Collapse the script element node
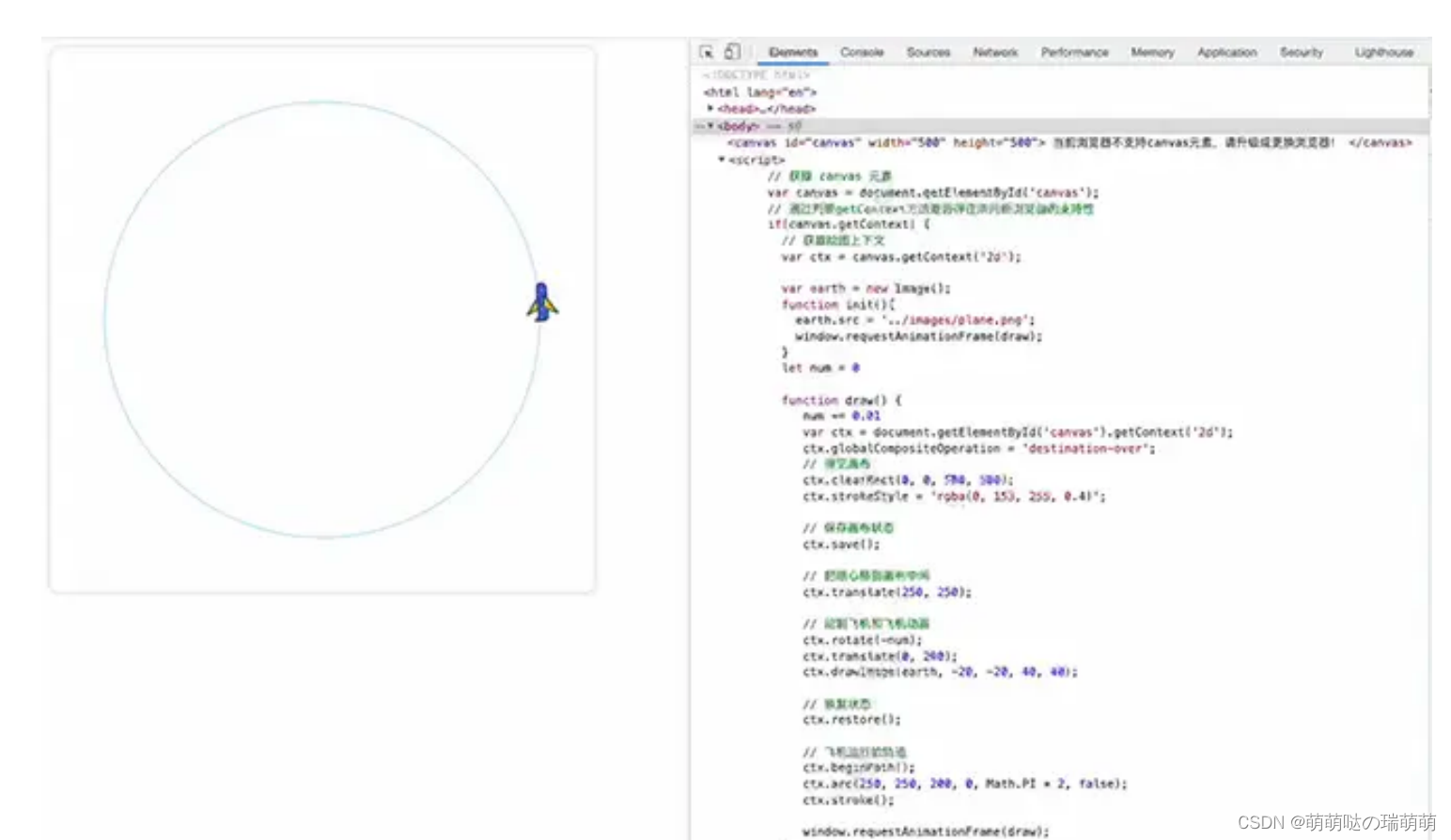 point(722,160)
